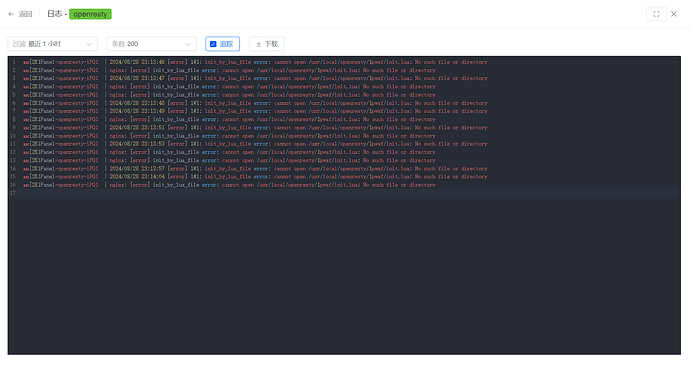Click line number 17 in the gutter
The width and height of the screenshot is (690, 388).
point(13,193)
